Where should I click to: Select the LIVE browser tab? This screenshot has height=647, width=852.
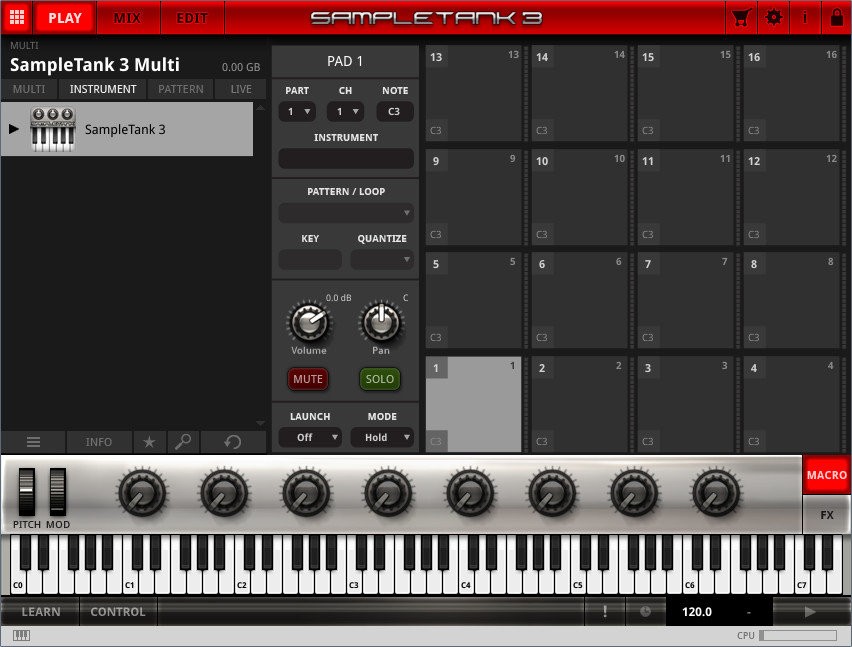241,89
